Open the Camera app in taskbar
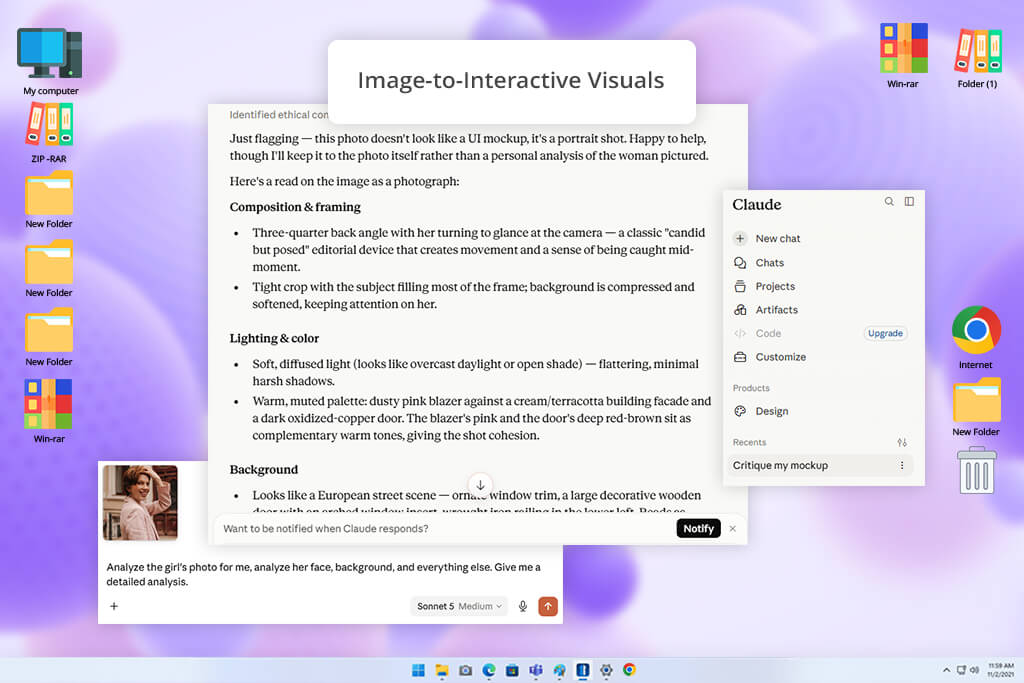 coord(465,670)
